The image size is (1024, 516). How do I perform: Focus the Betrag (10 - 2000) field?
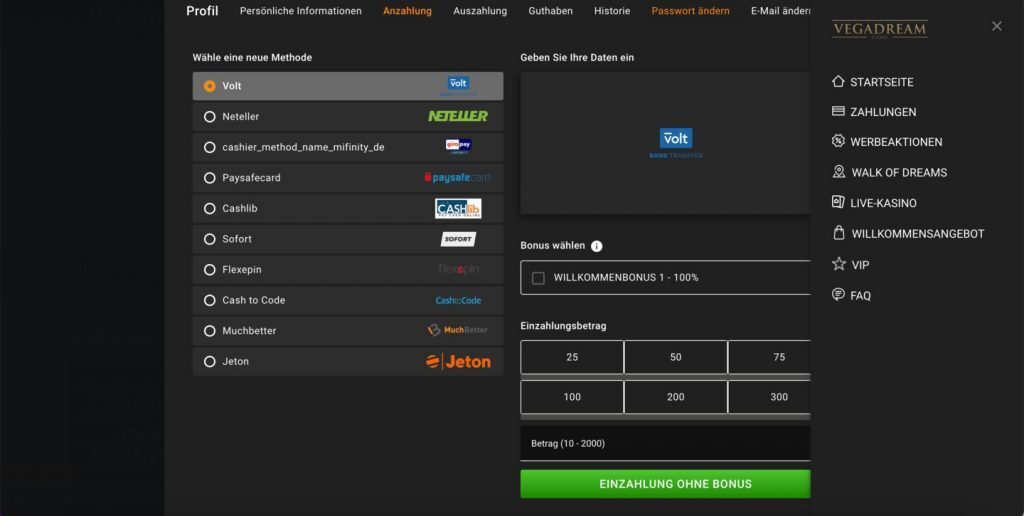click(665, 443)
